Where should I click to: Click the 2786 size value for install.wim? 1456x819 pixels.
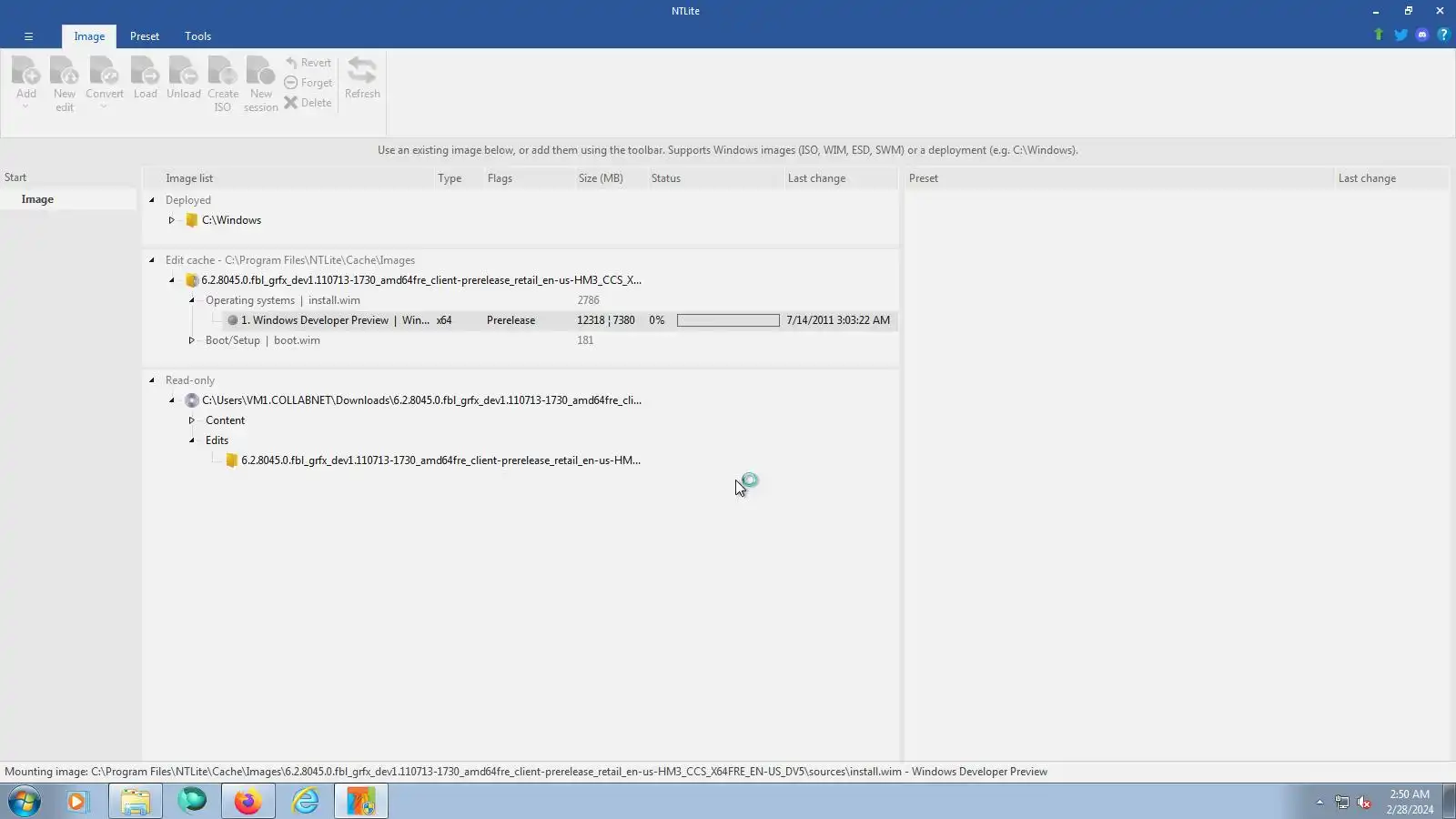[x=588, y=300]
